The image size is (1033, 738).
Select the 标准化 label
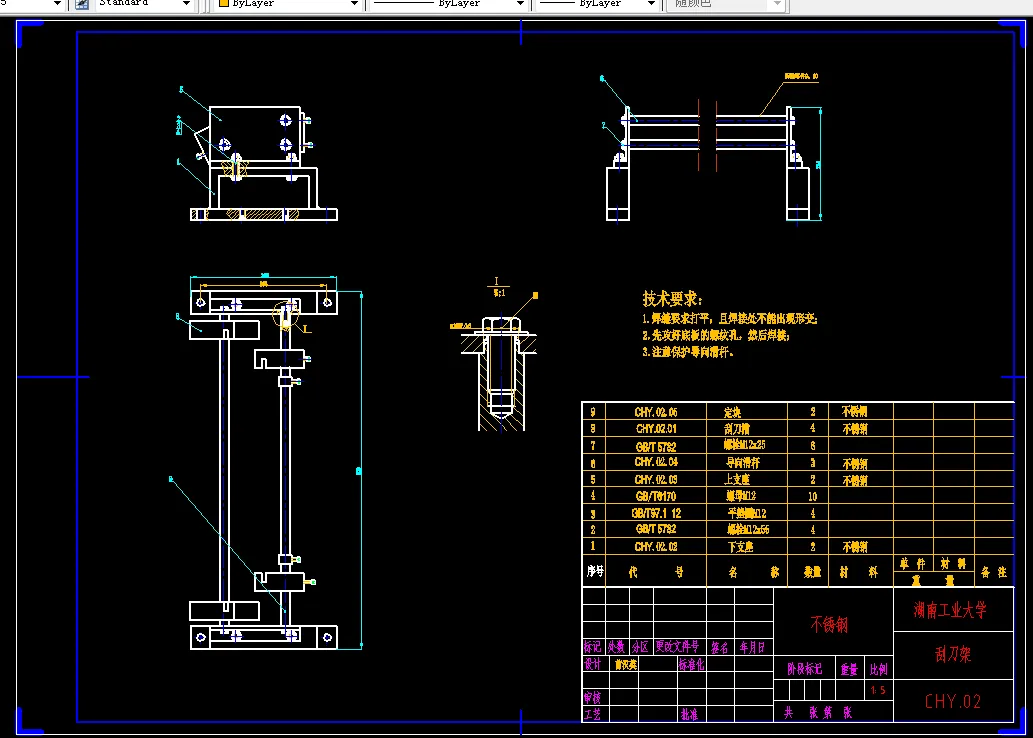[x=691, y=665]
